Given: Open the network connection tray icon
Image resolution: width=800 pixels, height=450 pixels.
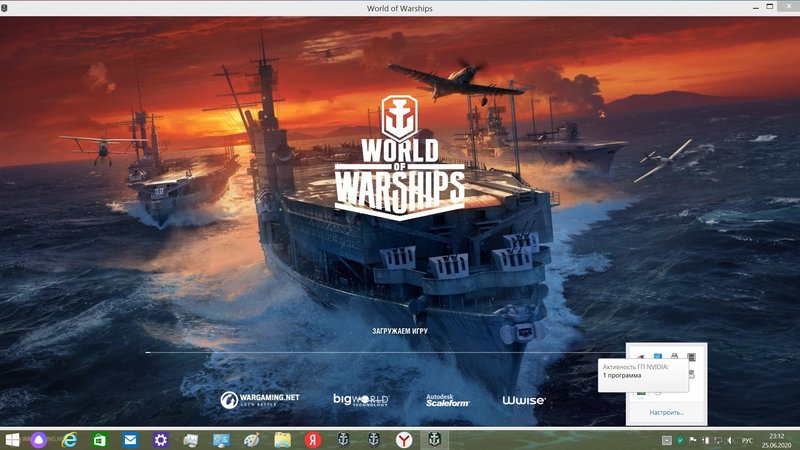Looking at the screenshot, I should [x=718, y=440].
